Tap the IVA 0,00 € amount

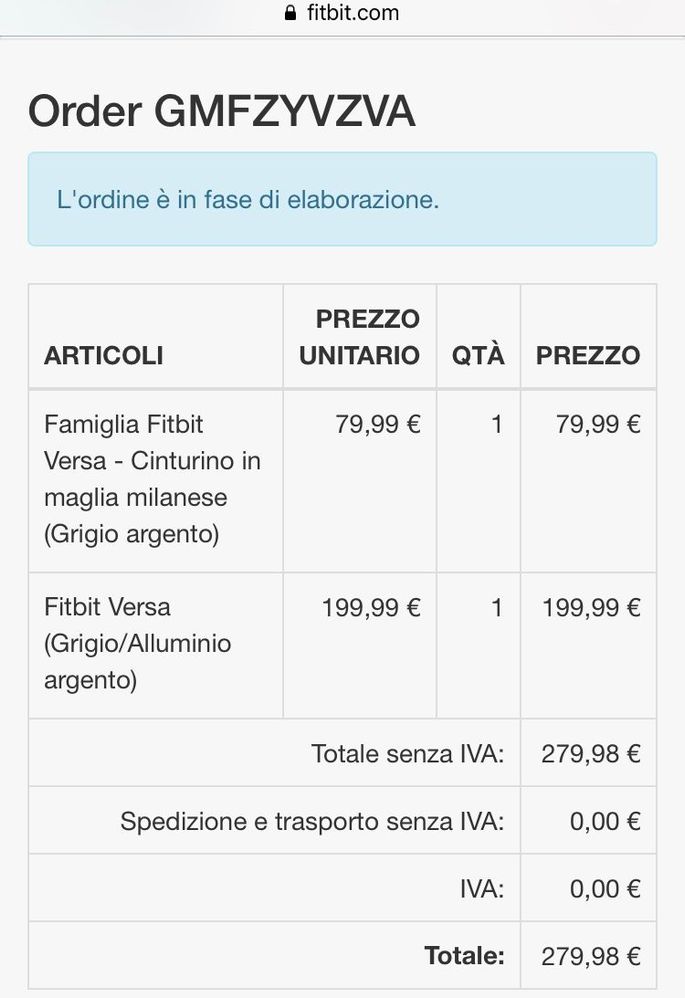tap(605, 889)
